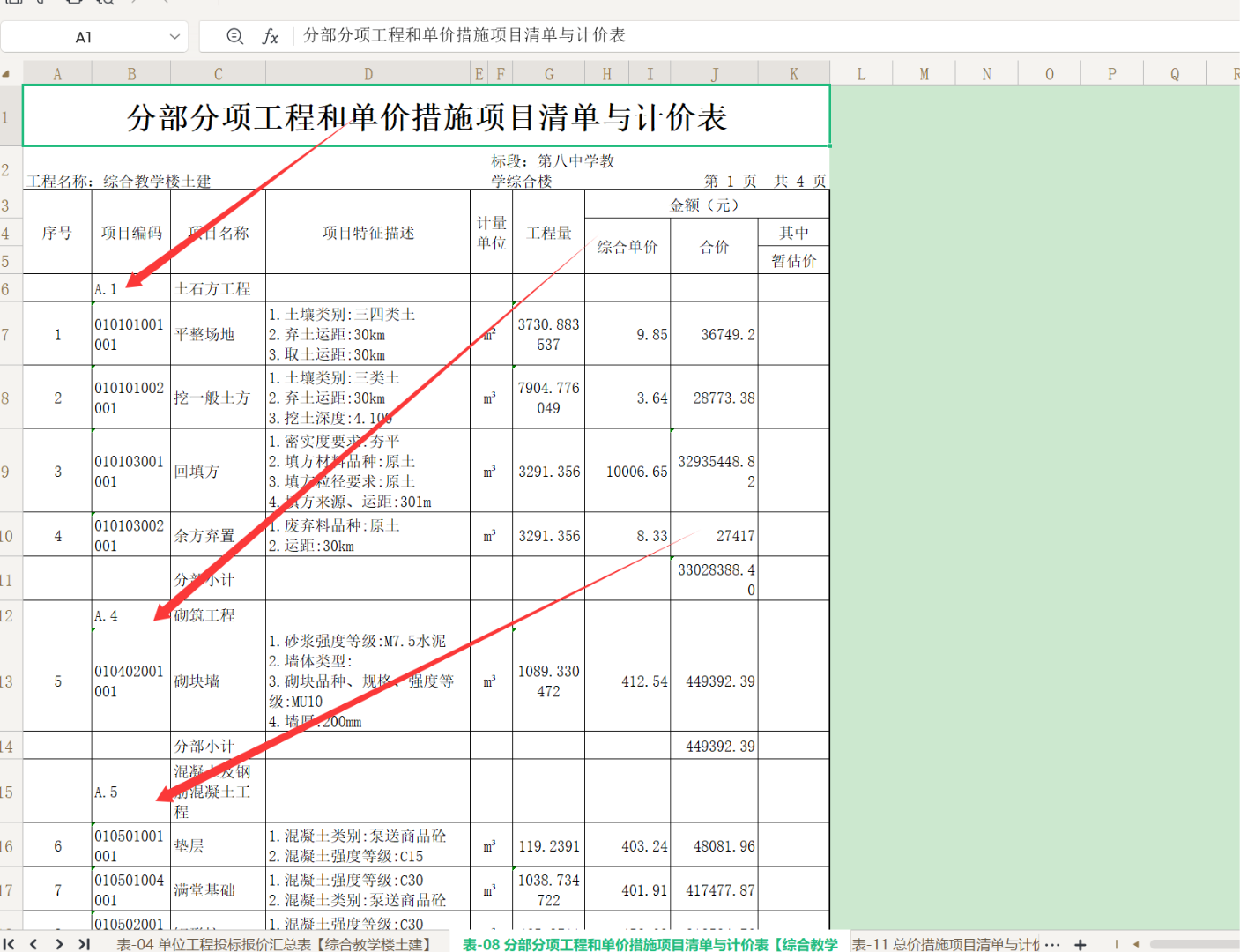Screen dimensions: 1240x952
Task: Click the 土石方工程 cell
Action: [x=218, y=288]
